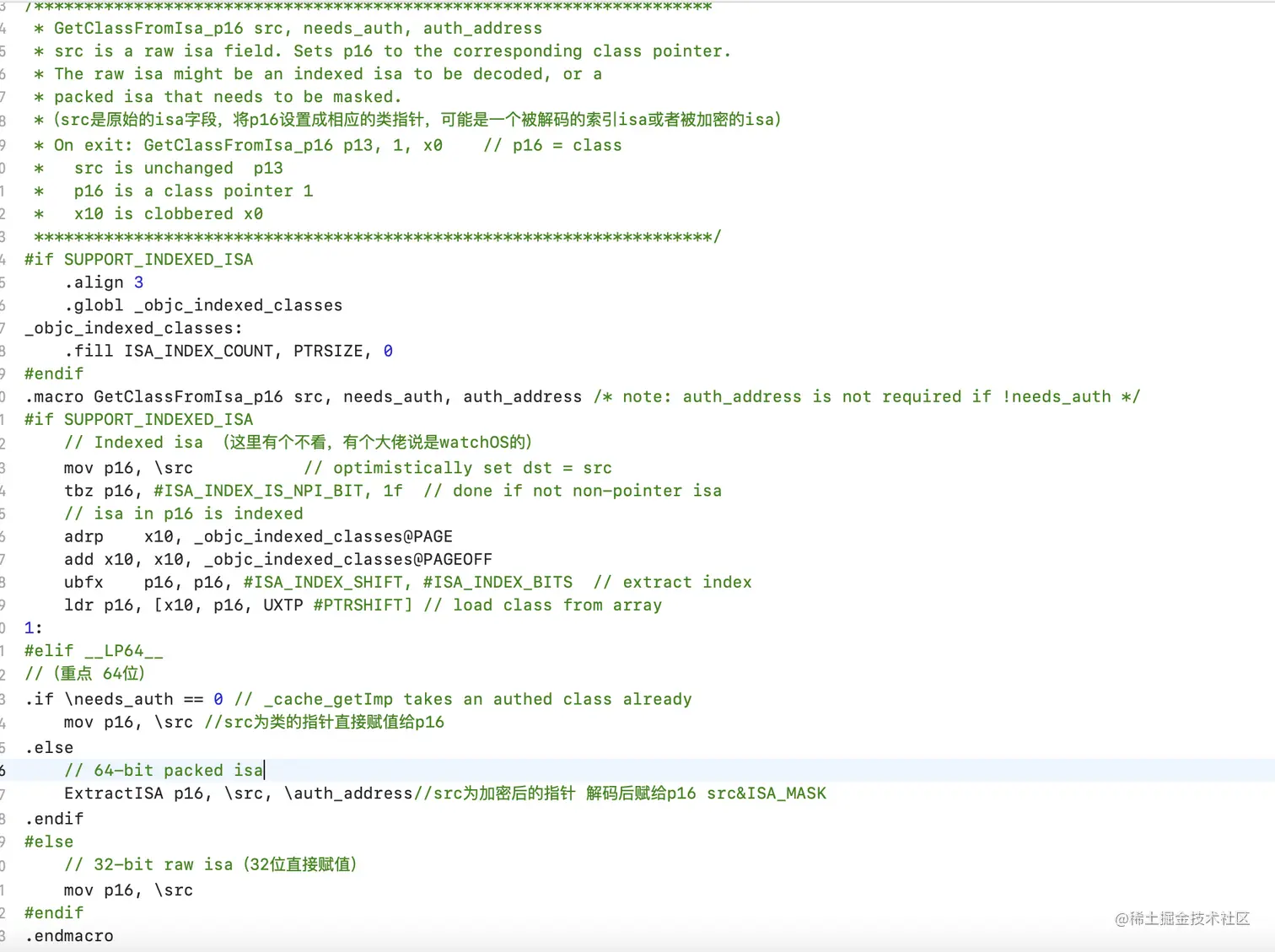Click comment '// isa in p16 is indexed'

[184, 514]
